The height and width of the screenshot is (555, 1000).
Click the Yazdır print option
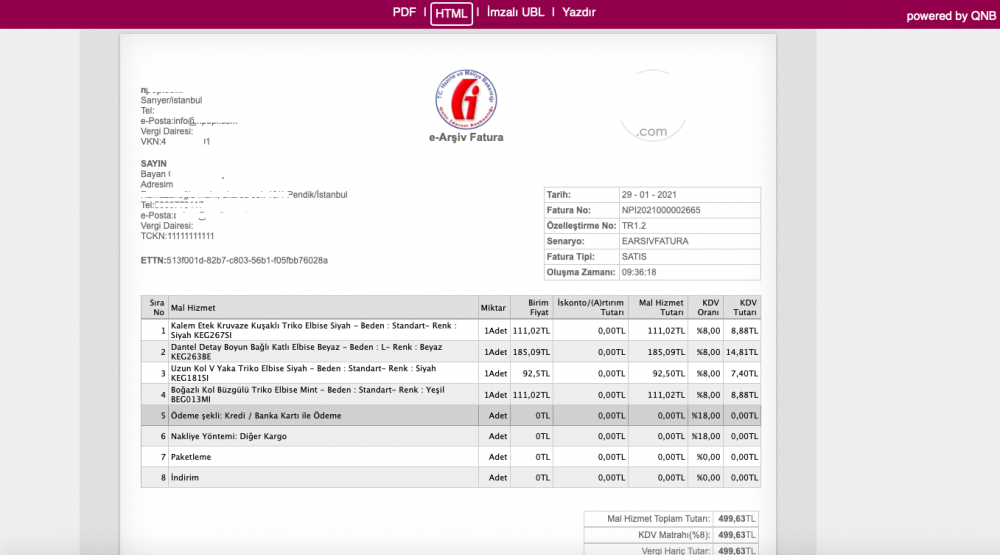(578, 12)
